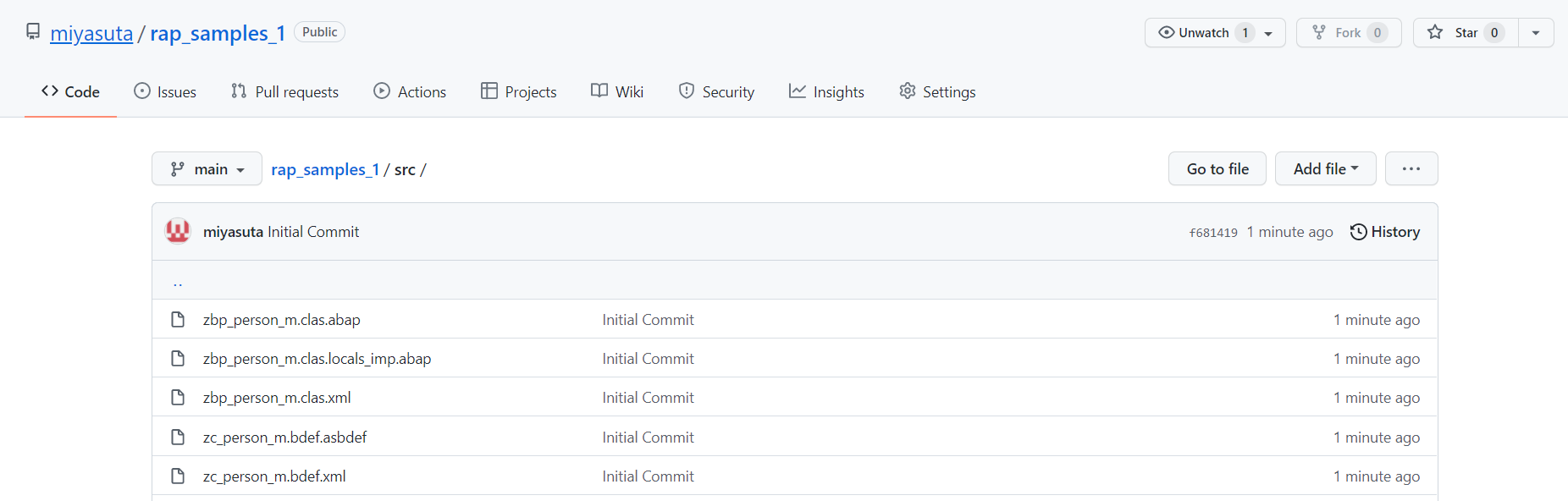Open Initial Commit link for zbp_person_m.clas.locals_imp.abap
Screen dimensions: 1568x501
click(648, 359)
